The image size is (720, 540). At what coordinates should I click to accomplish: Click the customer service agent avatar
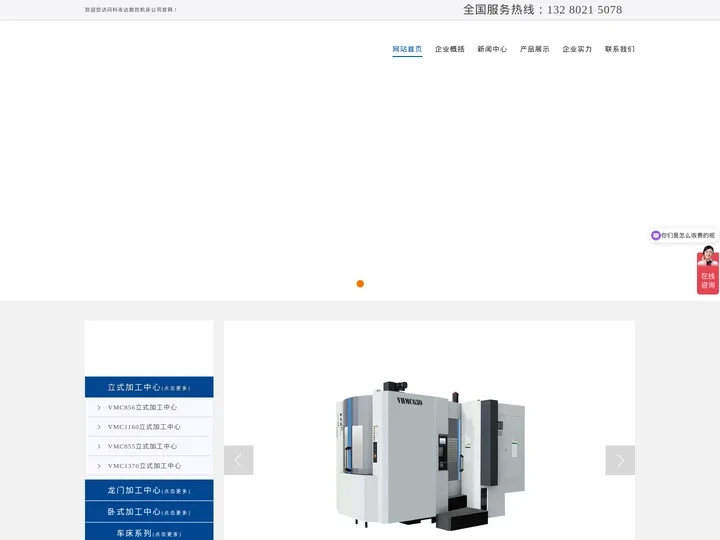click(708, 256)
